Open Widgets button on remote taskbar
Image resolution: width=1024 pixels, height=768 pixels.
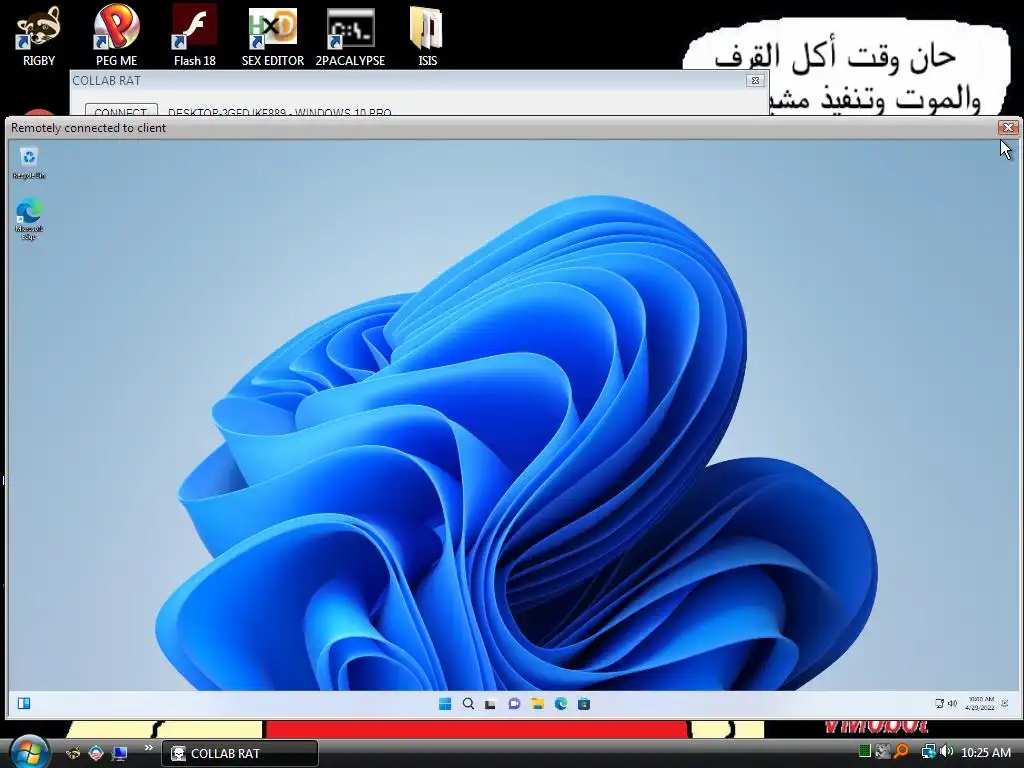[x=24, y=703]
